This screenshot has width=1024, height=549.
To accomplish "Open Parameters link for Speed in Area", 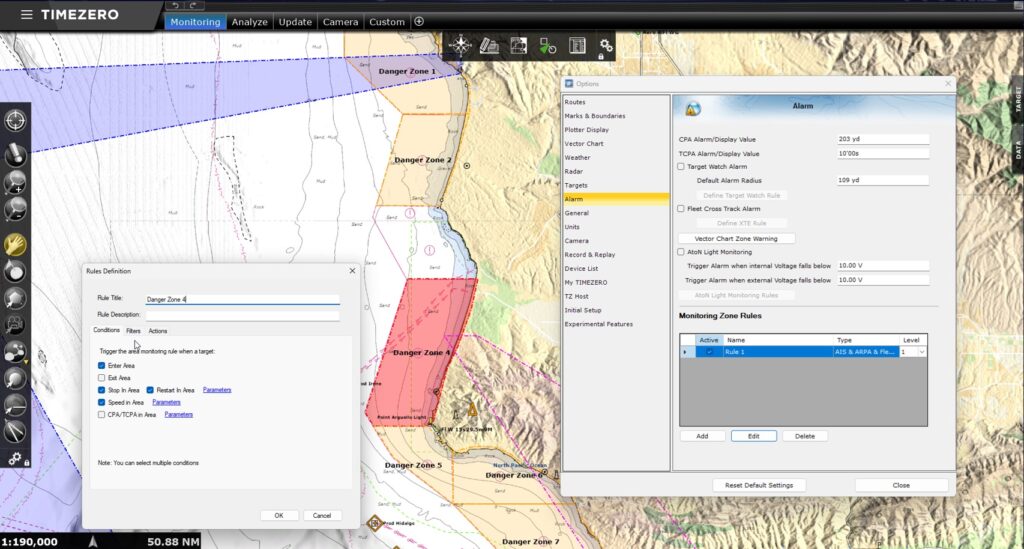I will [167, 402].
